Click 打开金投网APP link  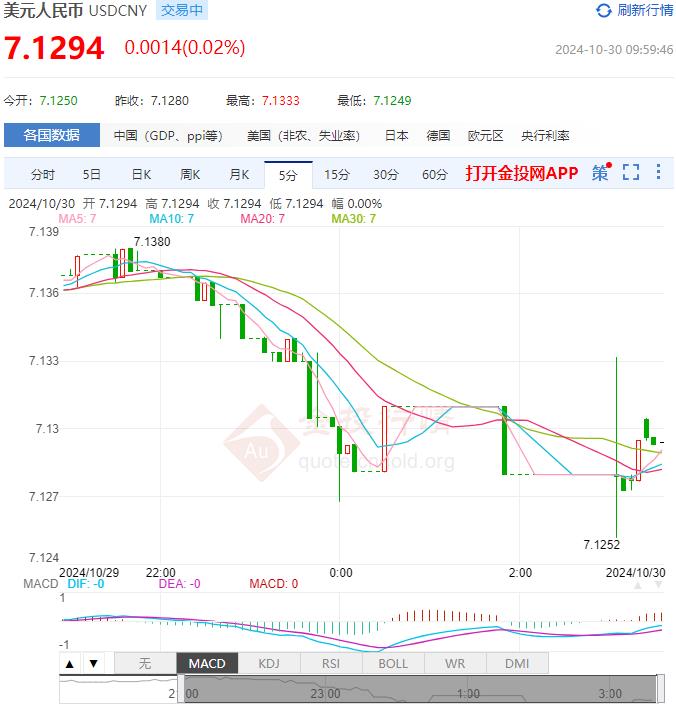[521, 173]
